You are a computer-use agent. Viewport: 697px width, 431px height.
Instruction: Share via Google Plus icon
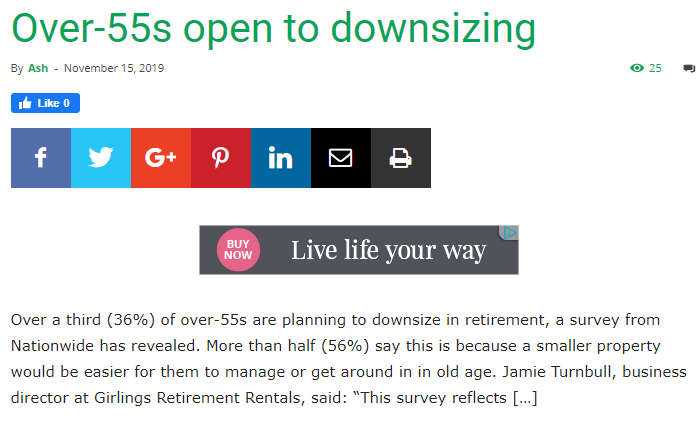tap(161, 158)
